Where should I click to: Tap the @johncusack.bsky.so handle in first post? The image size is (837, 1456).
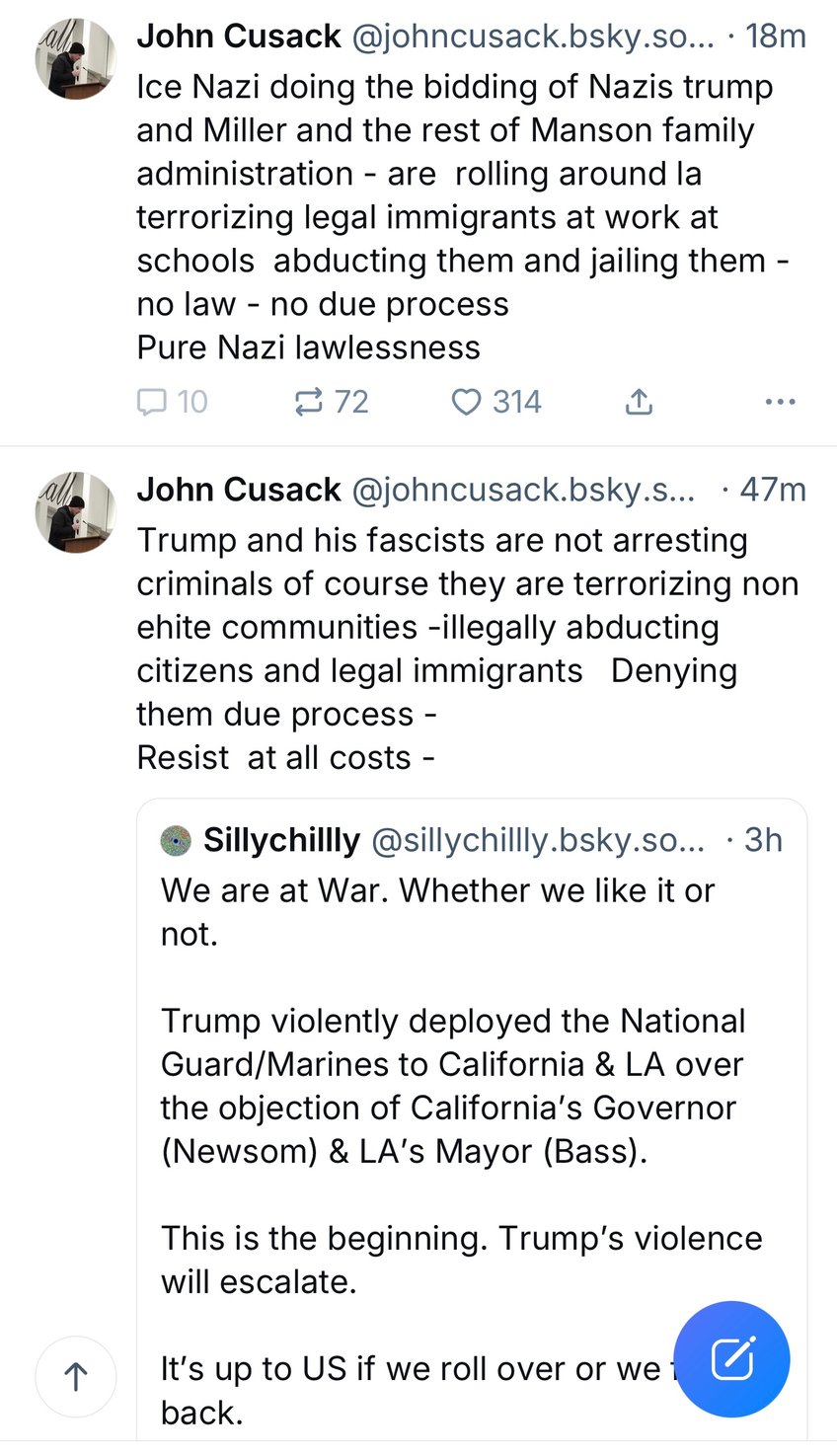pyautogui.click(x=532, y=37)
